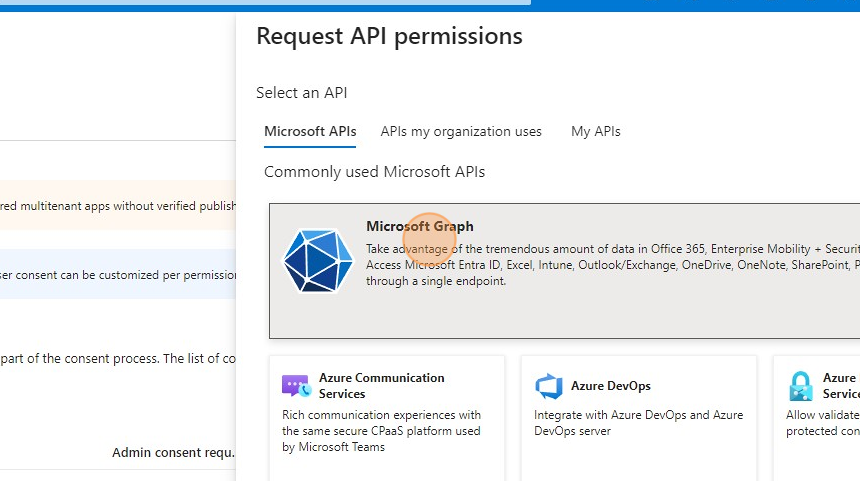Viewport: 860px width, 481px height.
Task: Click 'Integrate with Azure DevOps' description text
Action: 638,423
